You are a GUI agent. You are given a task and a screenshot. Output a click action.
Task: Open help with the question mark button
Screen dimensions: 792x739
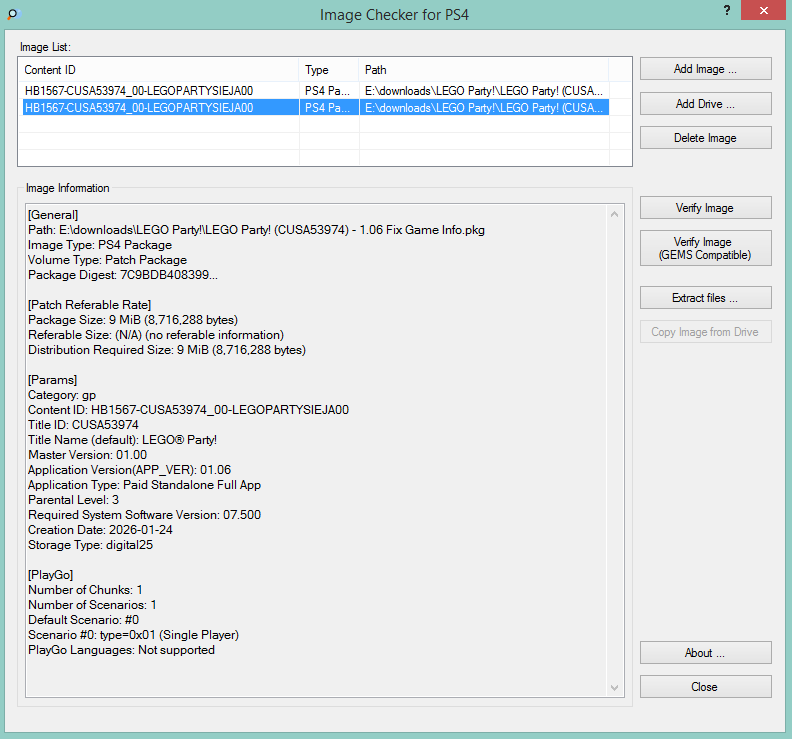[x=725, y=9]
